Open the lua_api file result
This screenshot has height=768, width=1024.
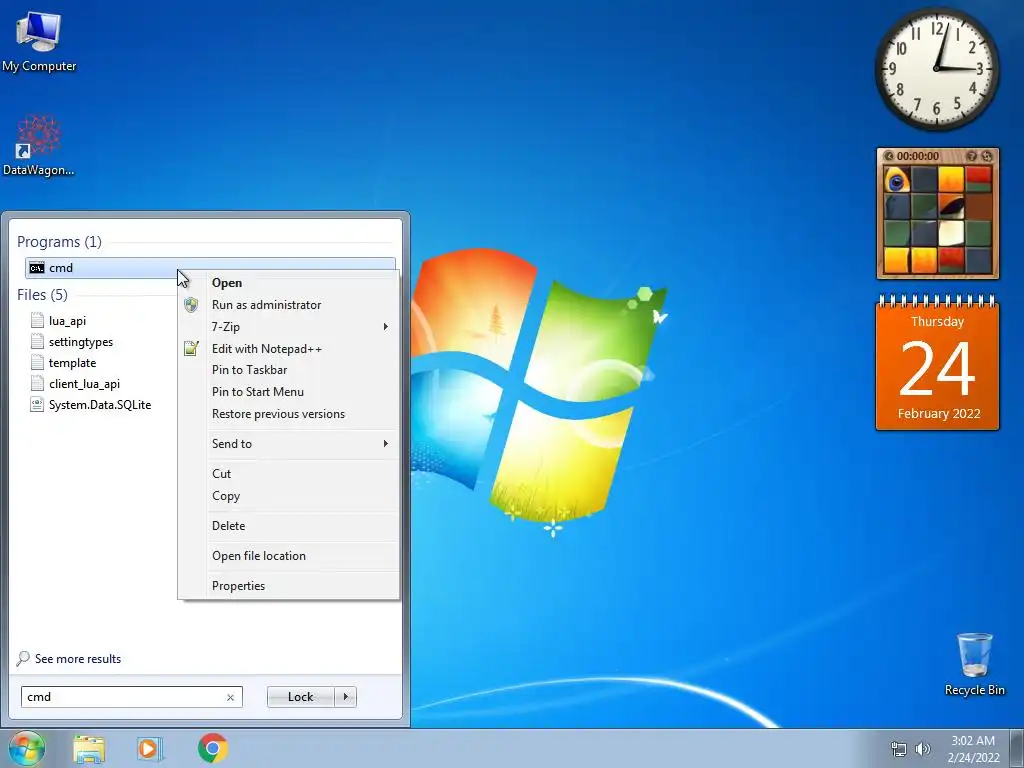tap(59, 321)
